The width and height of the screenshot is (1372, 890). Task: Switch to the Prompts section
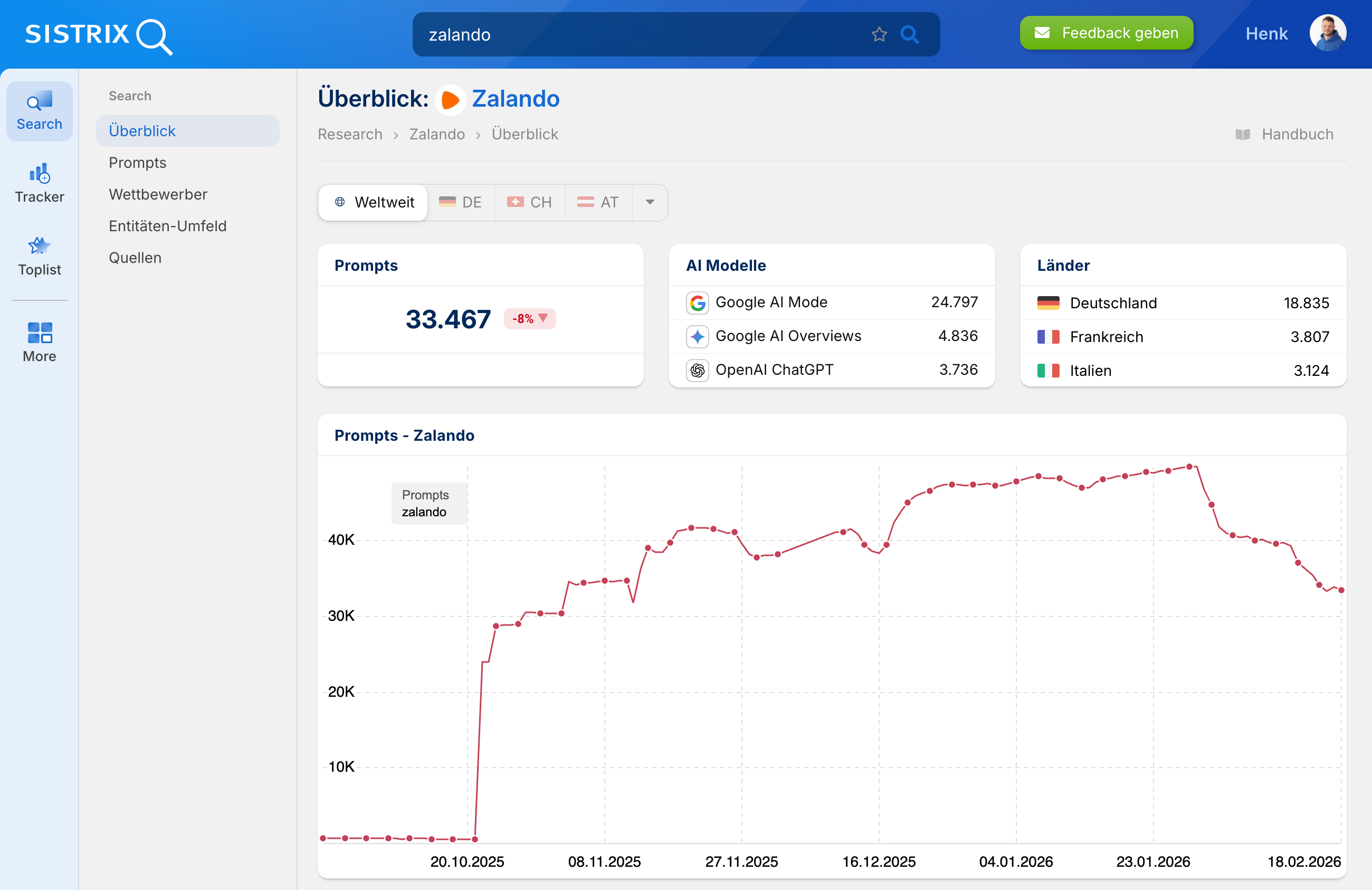click(x=137, y=163)
